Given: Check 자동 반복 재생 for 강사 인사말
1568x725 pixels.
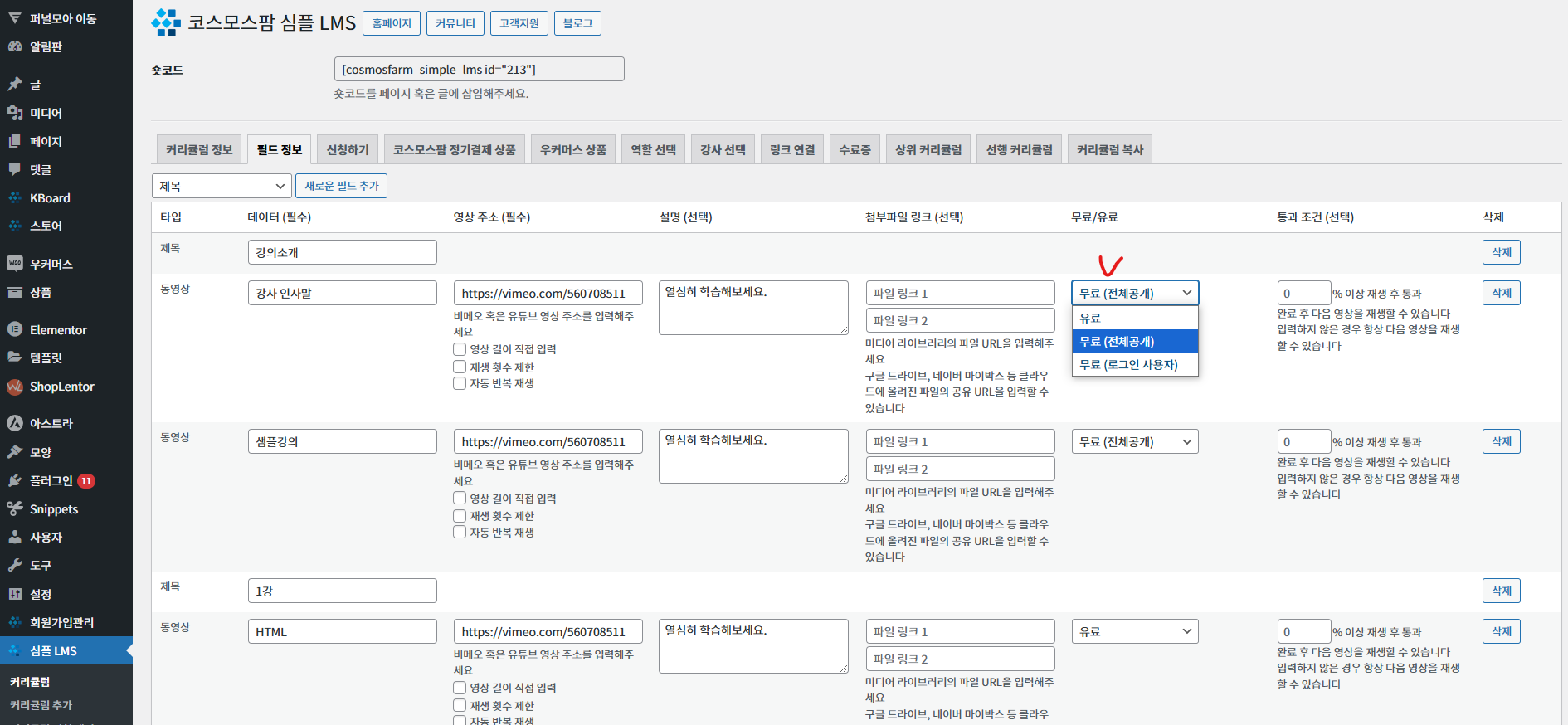Looking at the screenshot, I should [460, 383].
